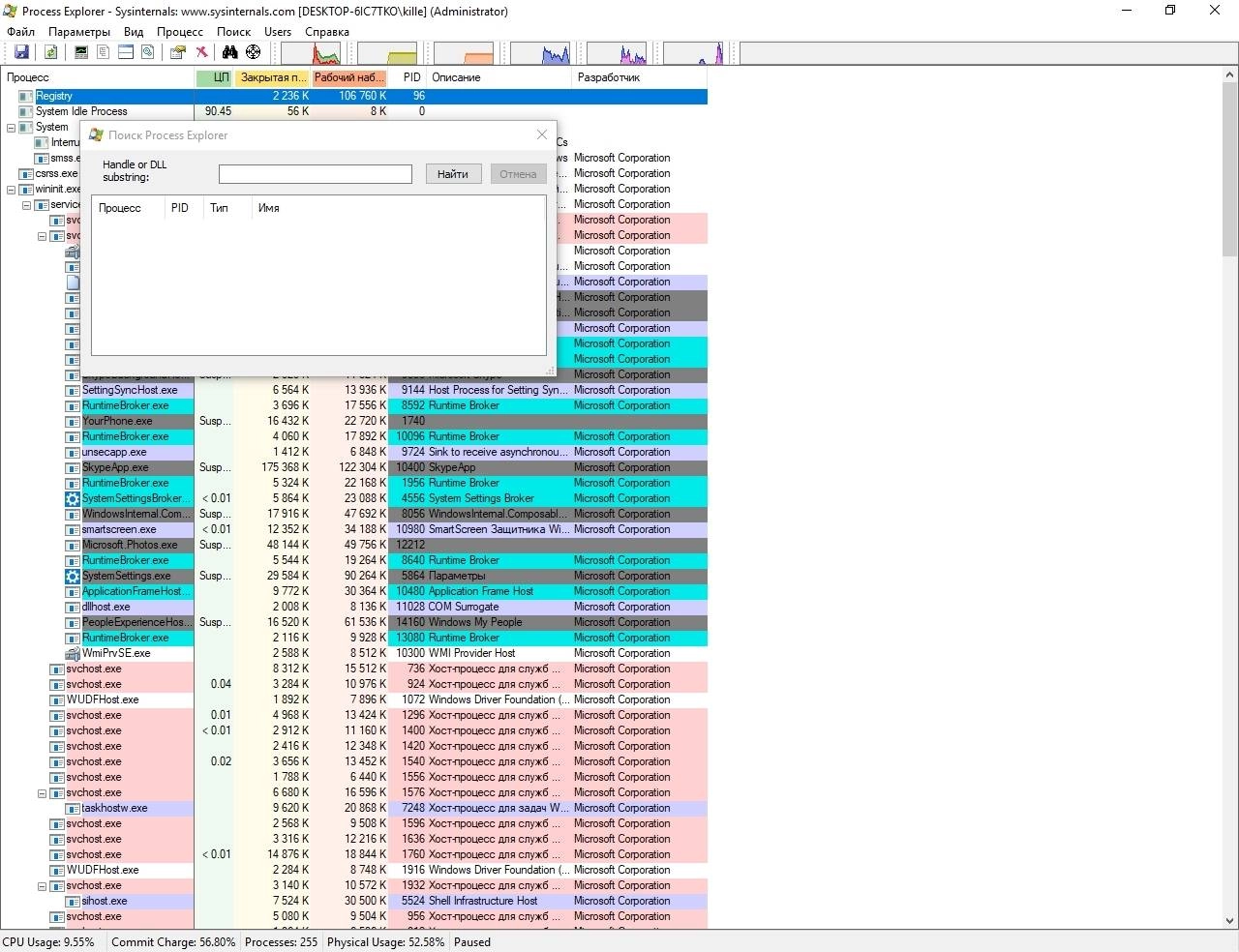The image size is (1239, 952).
Task: Click the Отмена button in search dialog
Action: point(518,174)
